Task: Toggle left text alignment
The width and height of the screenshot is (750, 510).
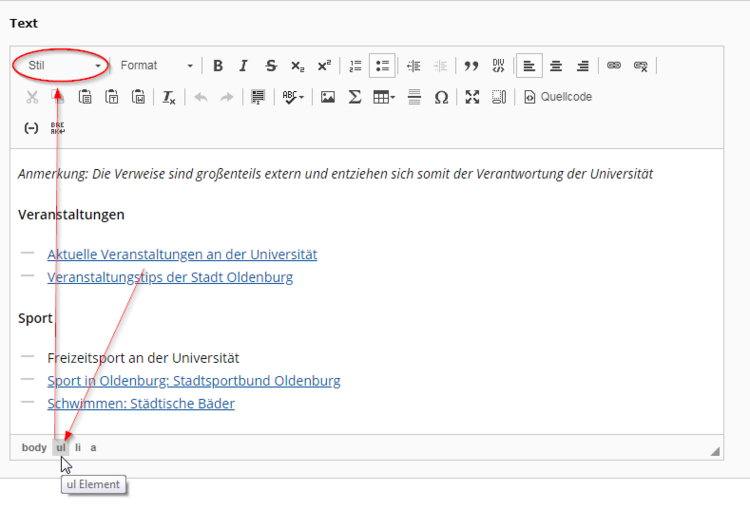Action: click(x=529, y=66)
